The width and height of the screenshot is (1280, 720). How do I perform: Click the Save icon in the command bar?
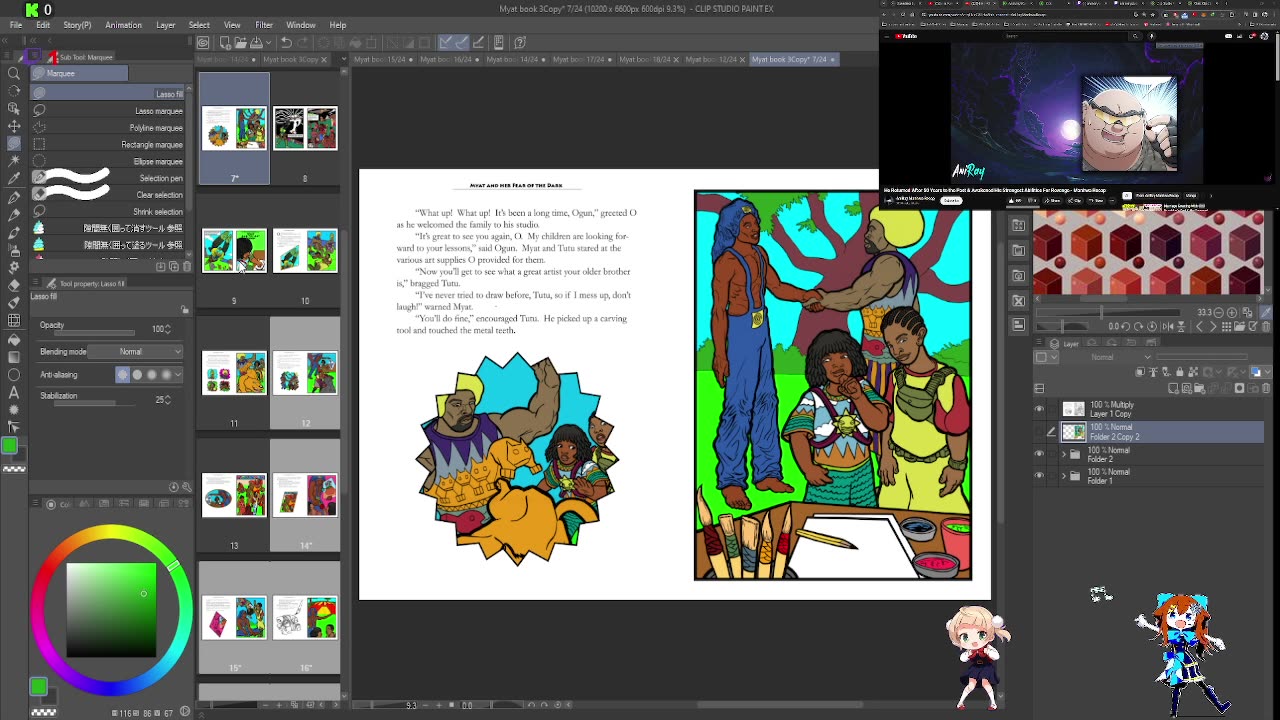(256, 42)
